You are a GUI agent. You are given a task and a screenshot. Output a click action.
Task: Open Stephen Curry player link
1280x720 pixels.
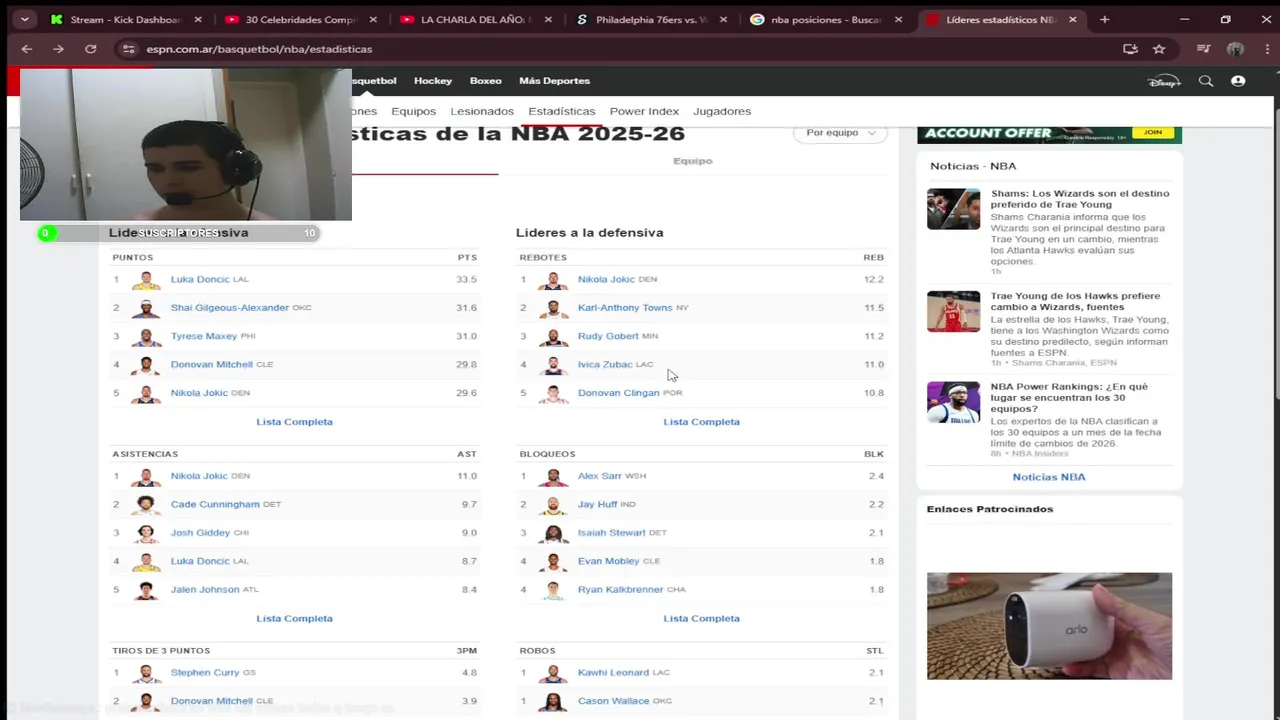tap(205, 673)
